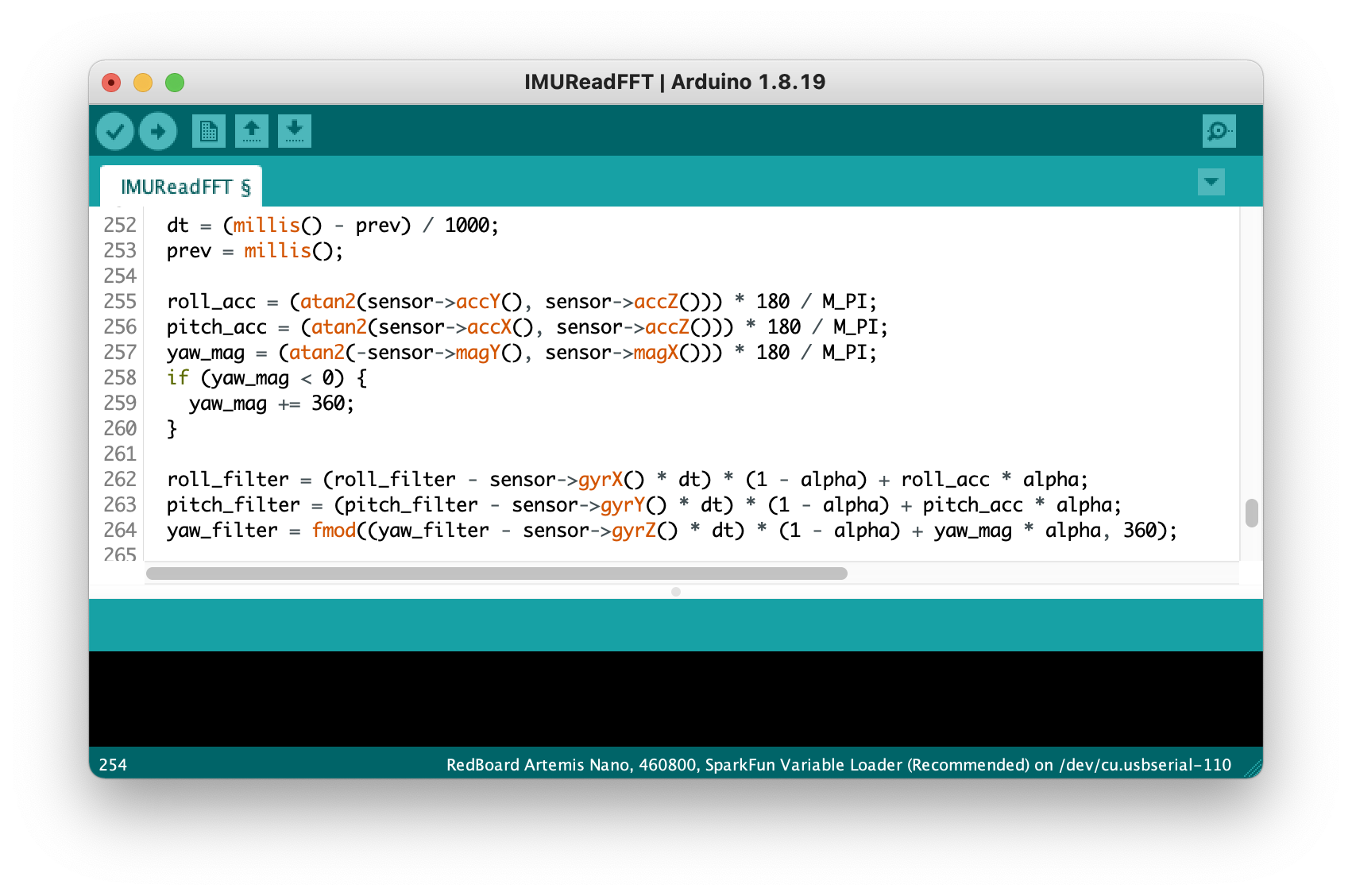Click 'yaw_mag' at start of line 257
The width and height of the screenshot is (1352, 896).
pyautogui.click(x=206, y=353)
